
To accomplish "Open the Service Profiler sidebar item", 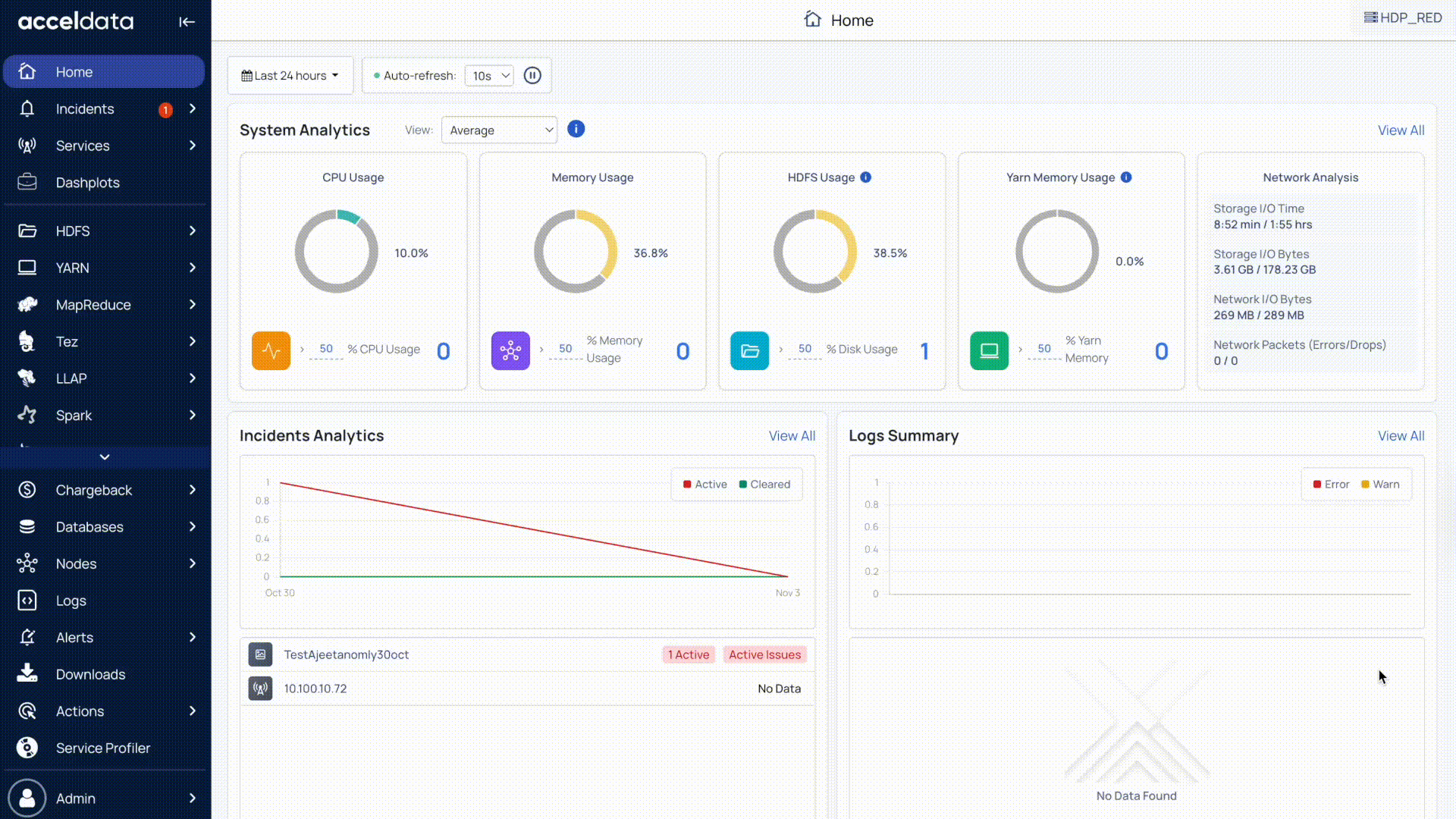I will click(x=102, y=748).
